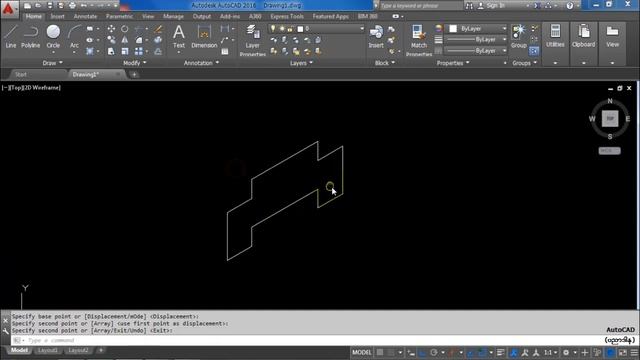Expand the Modify panel

point(134,63)
